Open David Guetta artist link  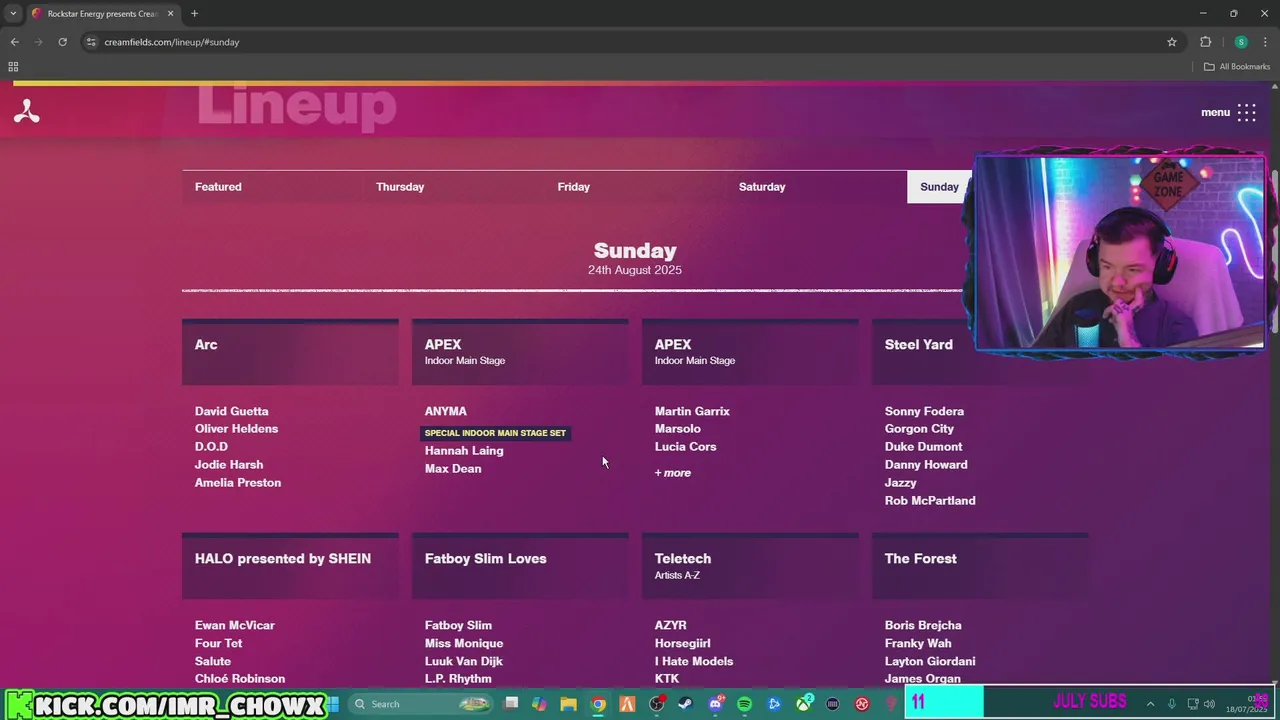(232, 411)
